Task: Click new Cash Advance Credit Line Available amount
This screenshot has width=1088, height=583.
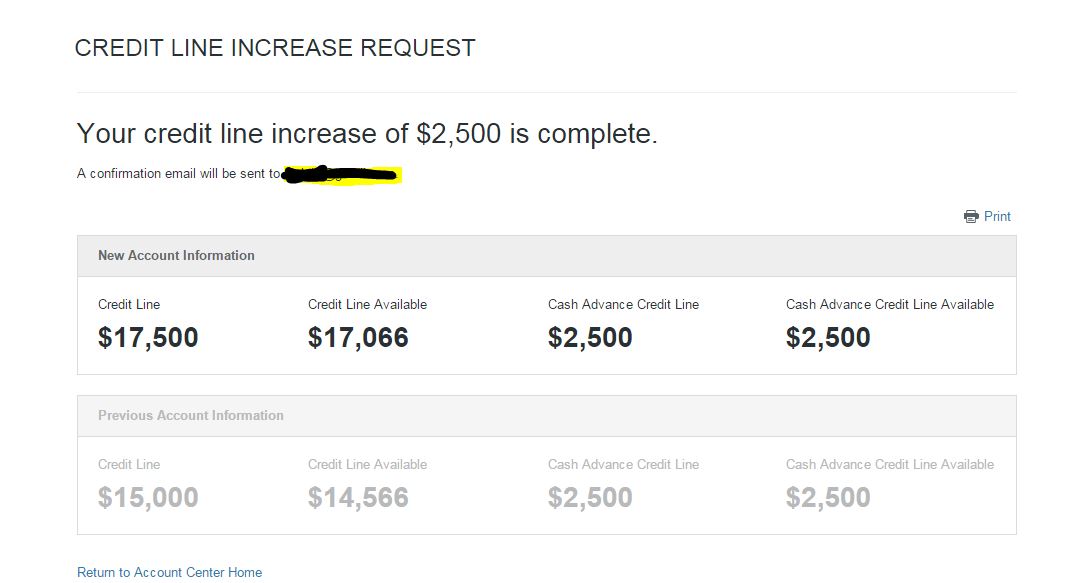Action: 828,337
